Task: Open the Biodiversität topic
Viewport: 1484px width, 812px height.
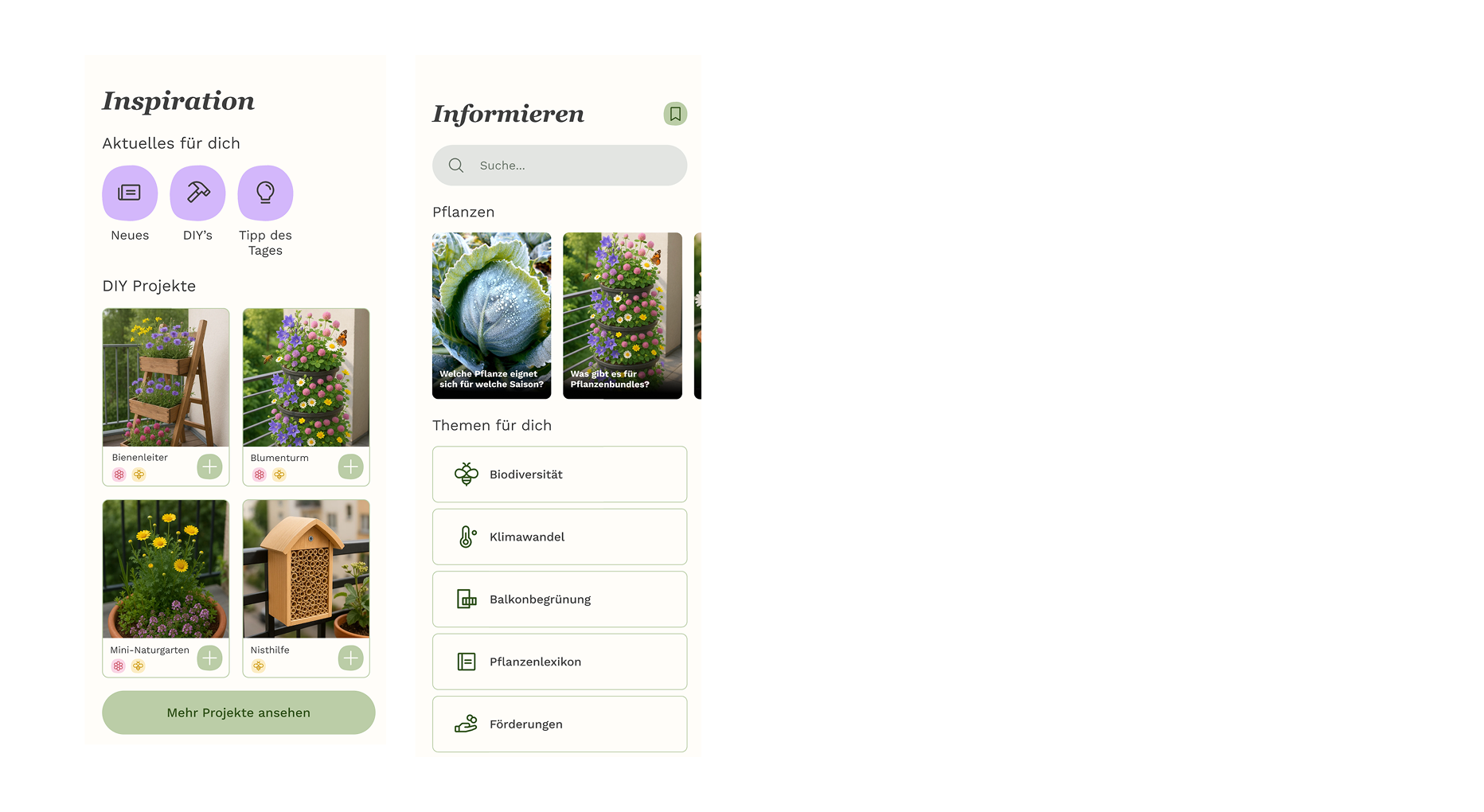Action: (x=560, y=474)
